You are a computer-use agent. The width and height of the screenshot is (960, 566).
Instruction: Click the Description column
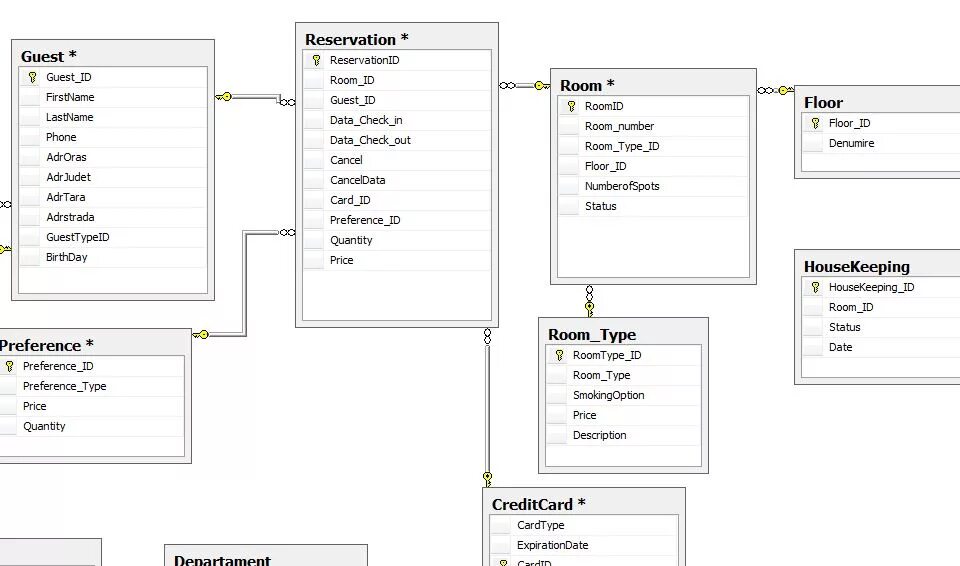pos(623,436)
